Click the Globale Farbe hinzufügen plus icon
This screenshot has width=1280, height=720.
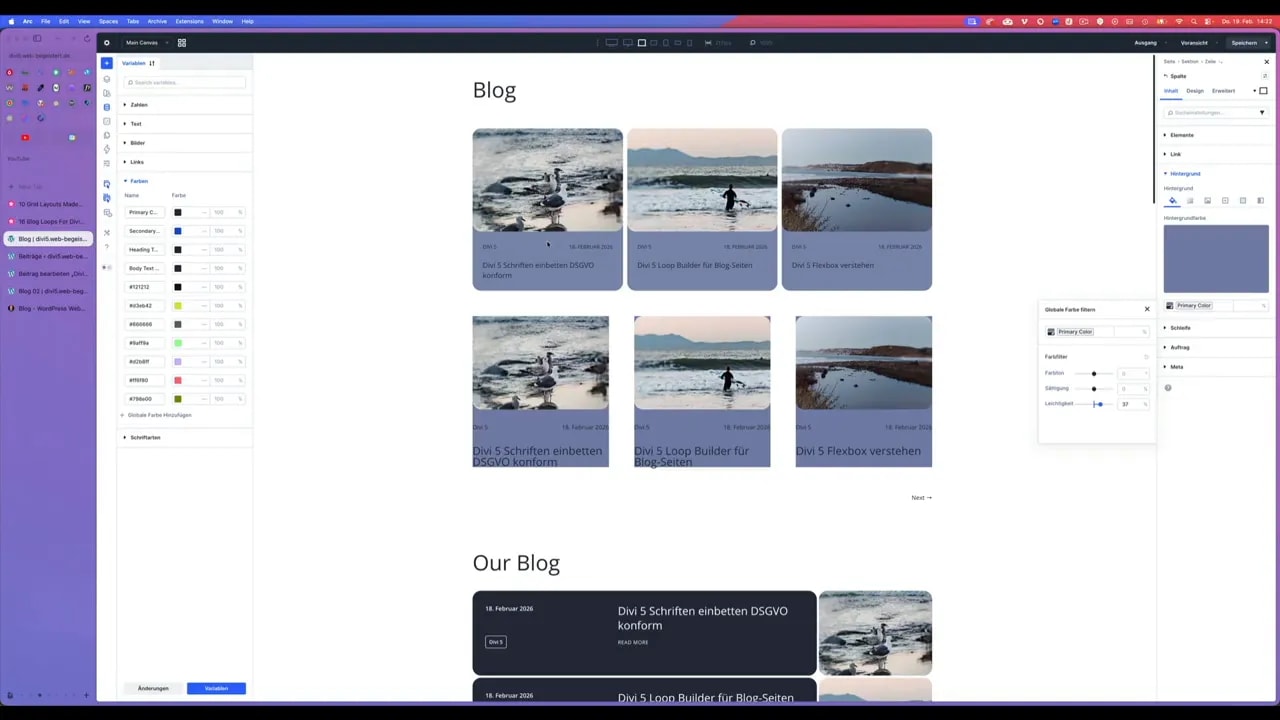pyautogui.click(x=124, y=417)
